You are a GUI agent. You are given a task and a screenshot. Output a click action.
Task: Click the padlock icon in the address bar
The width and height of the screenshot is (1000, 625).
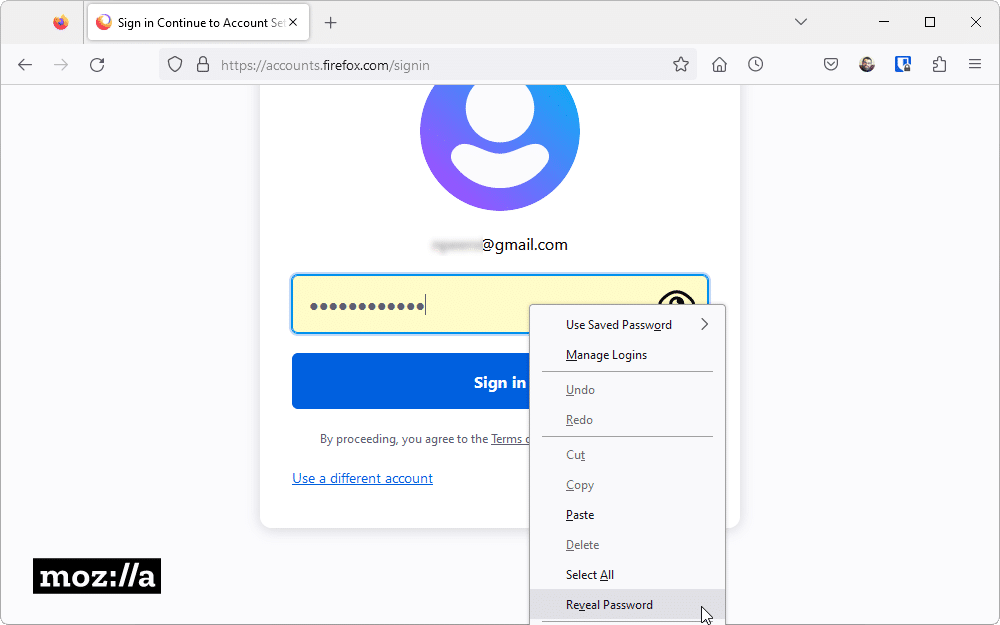pos(203,64)
